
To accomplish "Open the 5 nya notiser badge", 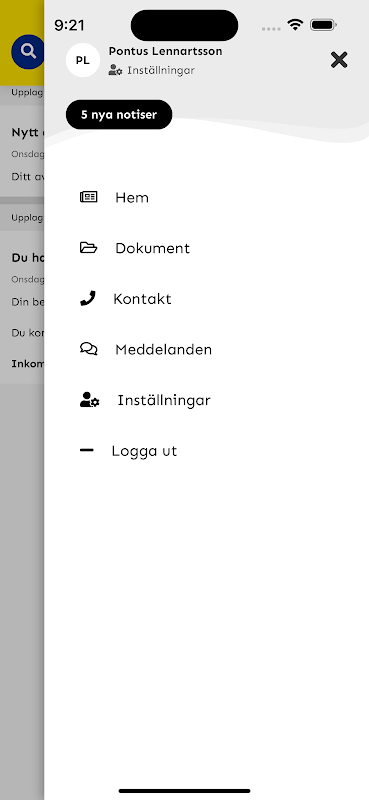I will [119, 114].
